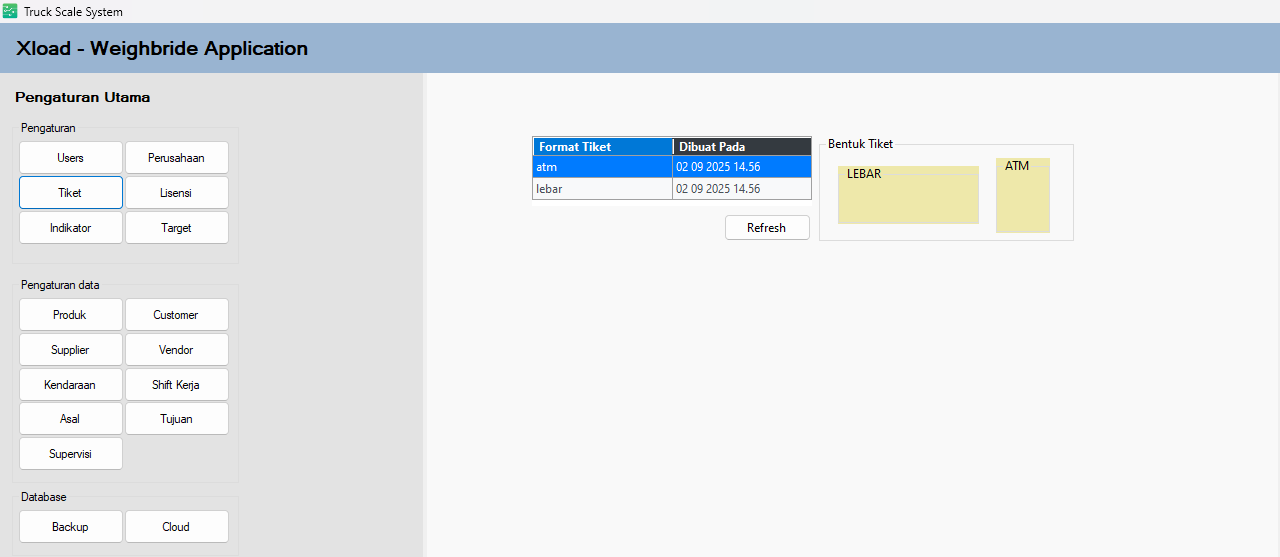Viewport: 1280px width, 557px height.
Task: Open the Users settings
Action: click(x=71, y=158)
